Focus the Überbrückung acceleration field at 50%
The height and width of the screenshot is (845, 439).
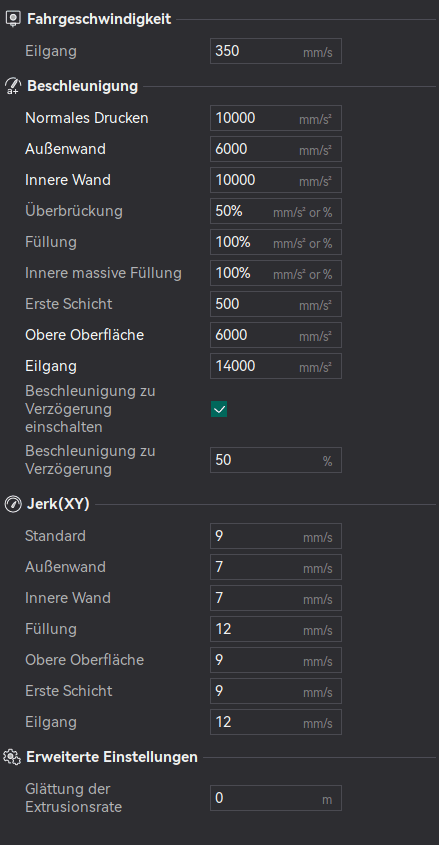pos(276,211)
